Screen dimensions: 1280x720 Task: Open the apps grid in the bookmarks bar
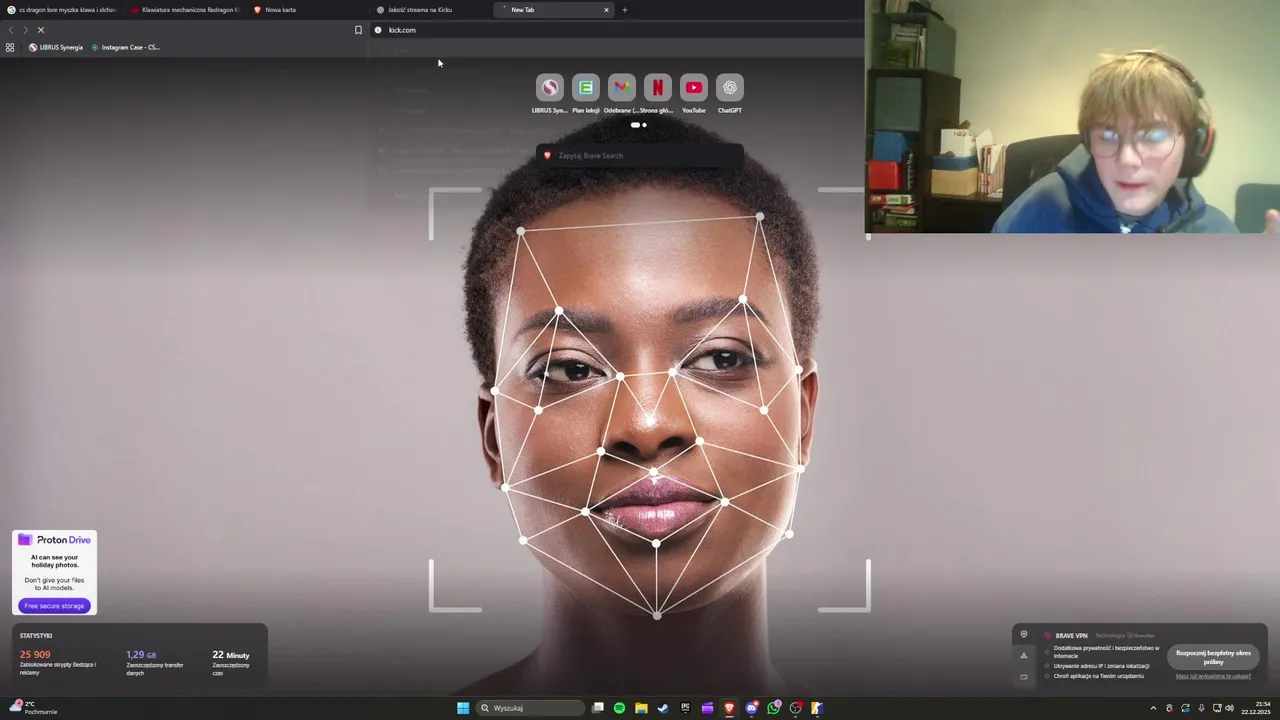tap(10, 47)
